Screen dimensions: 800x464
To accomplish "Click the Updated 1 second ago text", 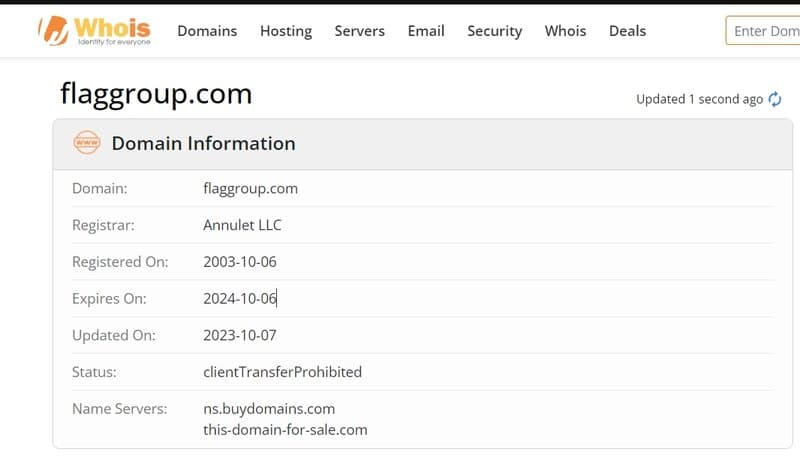I will click(699, 99).
